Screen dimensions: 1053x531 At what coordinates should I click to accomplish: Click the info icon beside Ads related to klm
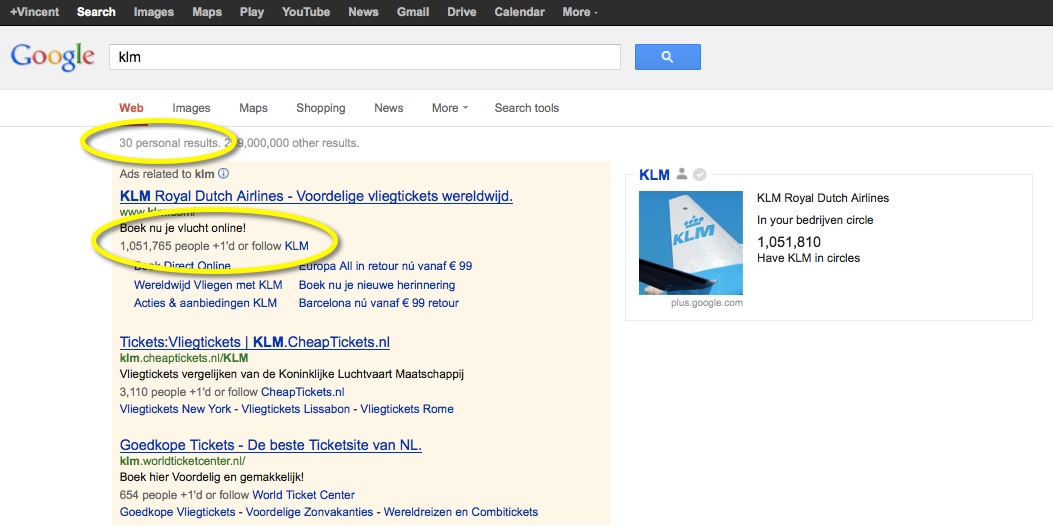click(223, 174)
